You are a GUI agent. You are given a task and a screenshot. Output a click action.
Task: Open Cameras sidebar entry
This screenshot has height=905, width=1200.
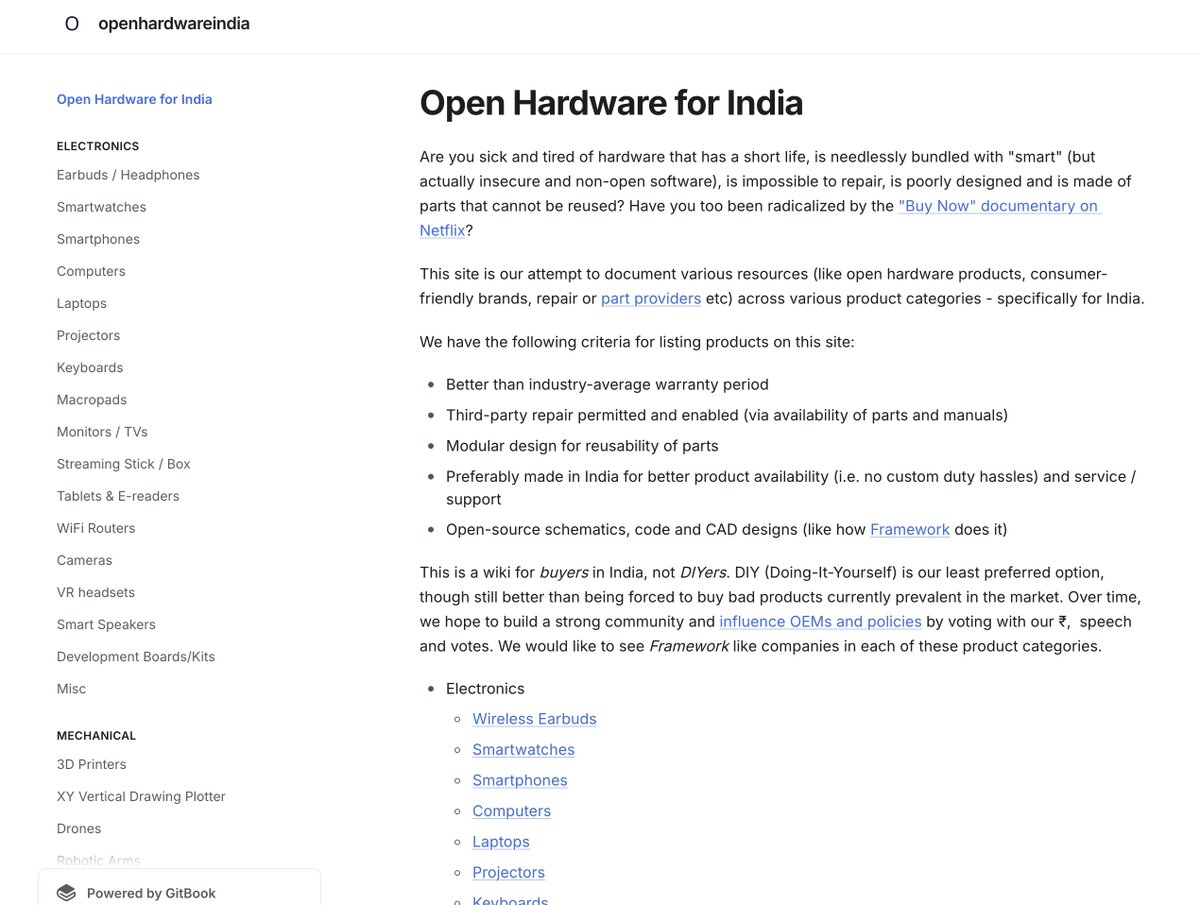click(84, 559)
